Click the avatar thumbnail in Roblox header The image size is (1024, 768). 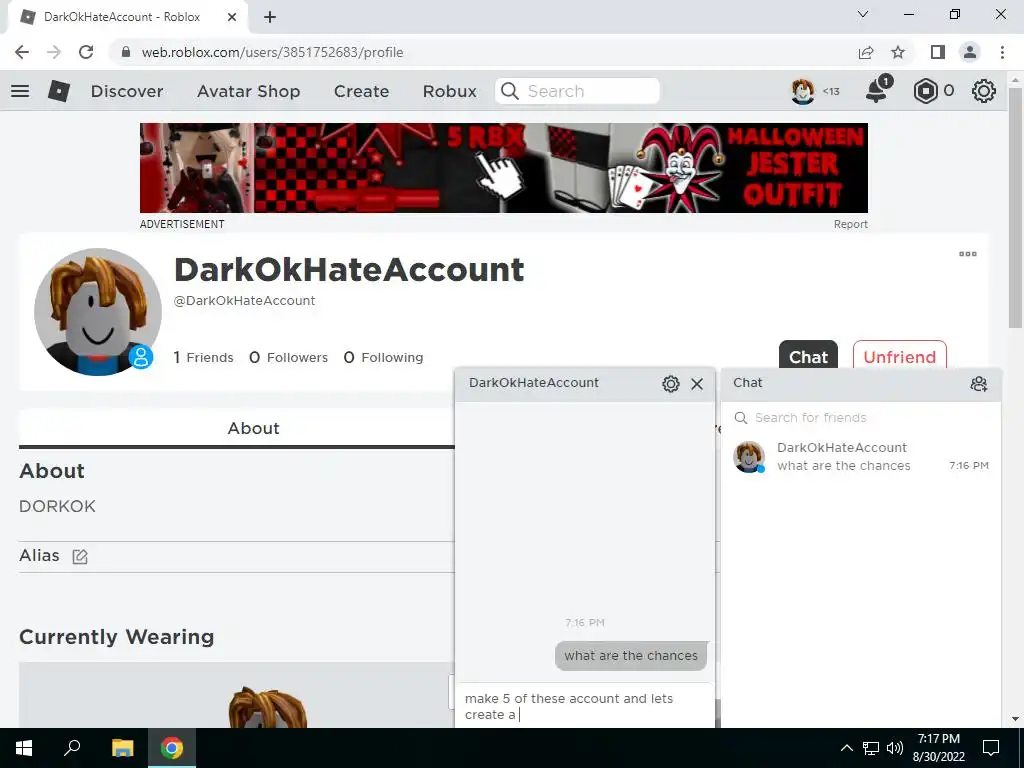coord(803,91)
